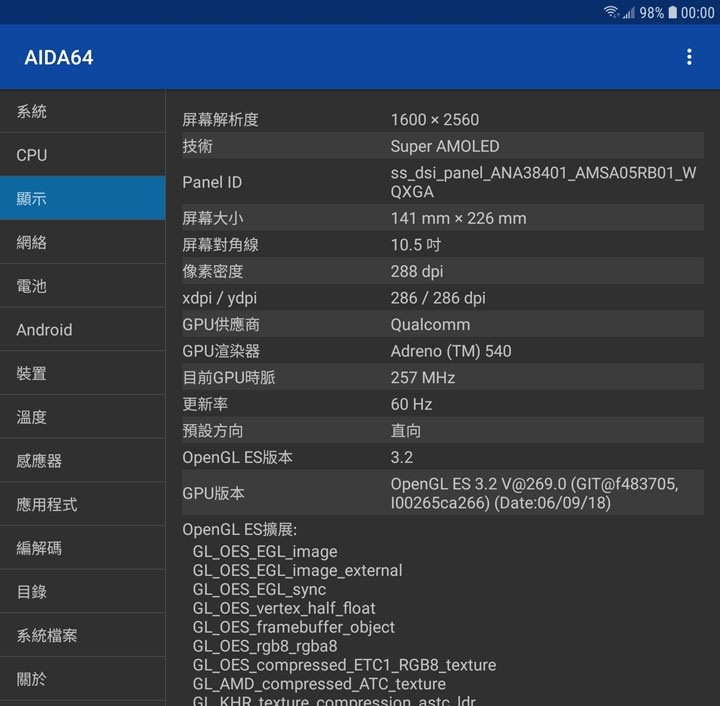Viewport: 720px width, 706px height.
Task: Open the three-dot overflow menu
Action: coord(689,57)
